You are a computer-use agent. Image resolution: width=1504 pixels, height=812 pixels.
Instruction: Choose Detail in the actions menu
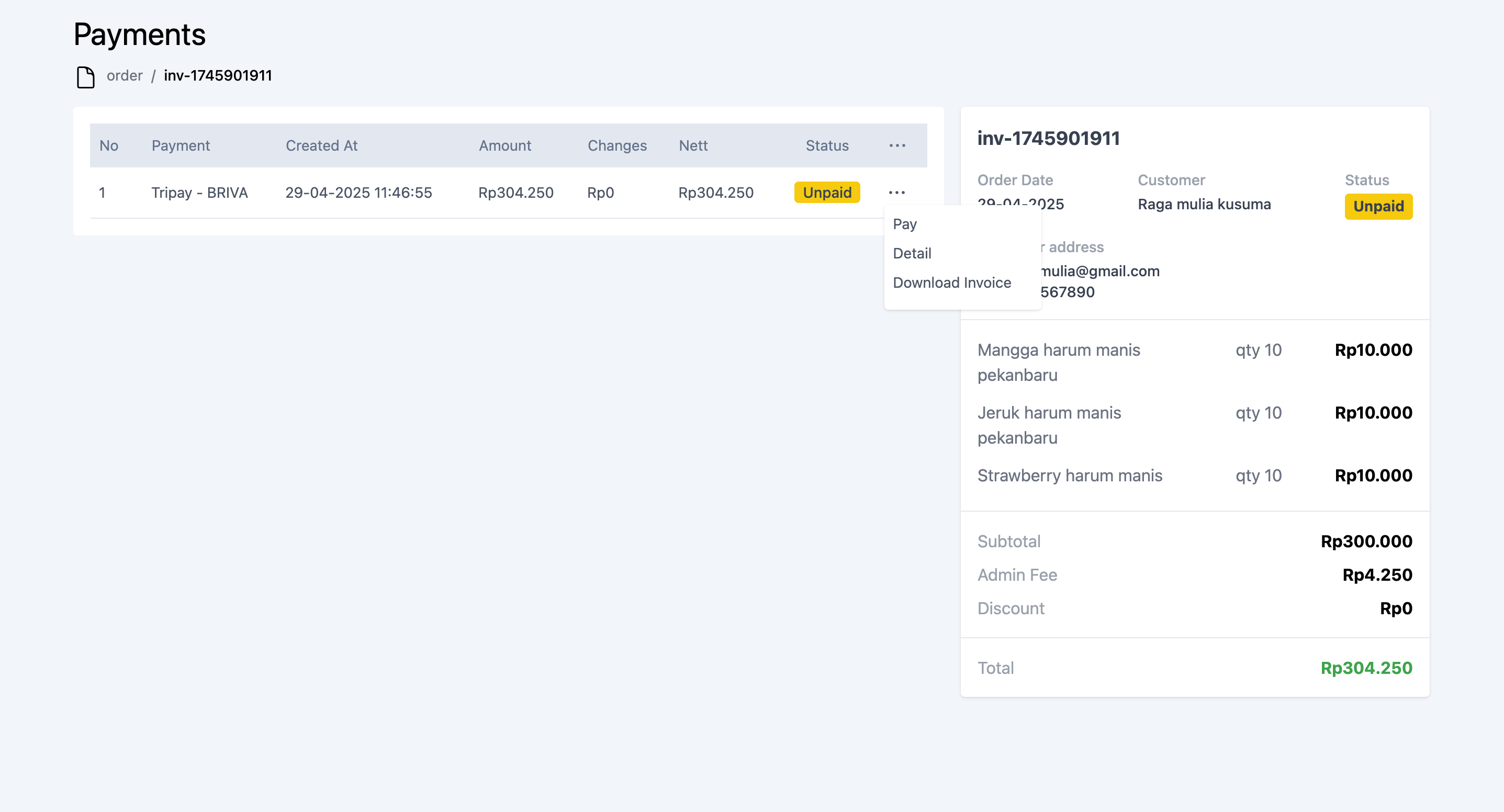tap(912, 253)
